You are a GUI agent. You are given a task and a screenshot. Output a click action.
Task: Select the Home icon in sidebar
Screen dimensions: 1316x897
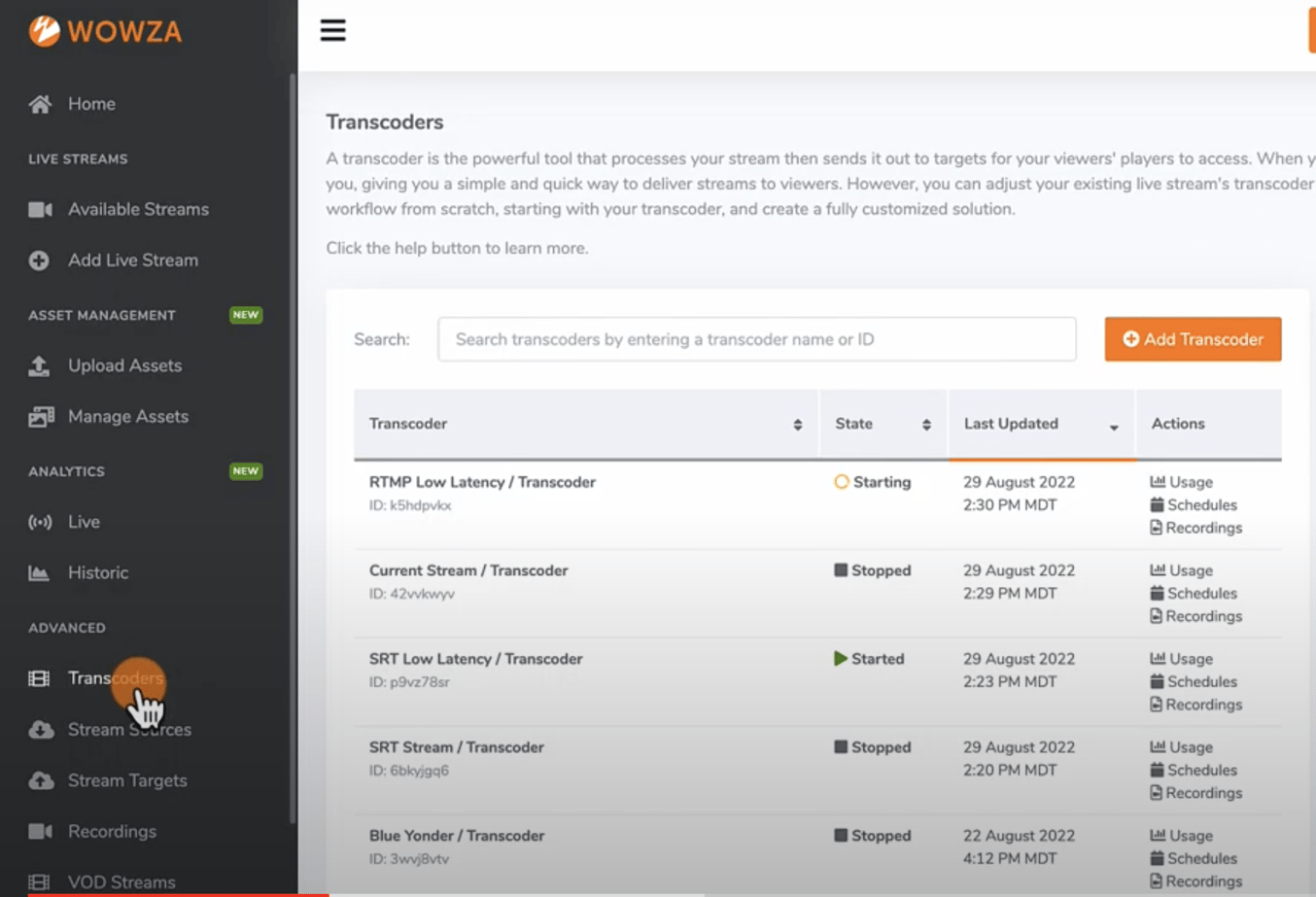pos(39,103)
